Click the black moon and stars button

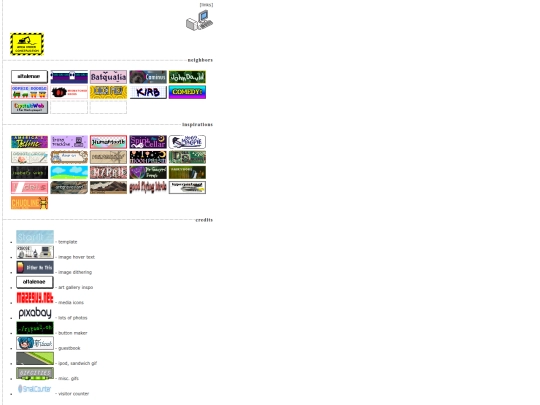tap(148, 157)
